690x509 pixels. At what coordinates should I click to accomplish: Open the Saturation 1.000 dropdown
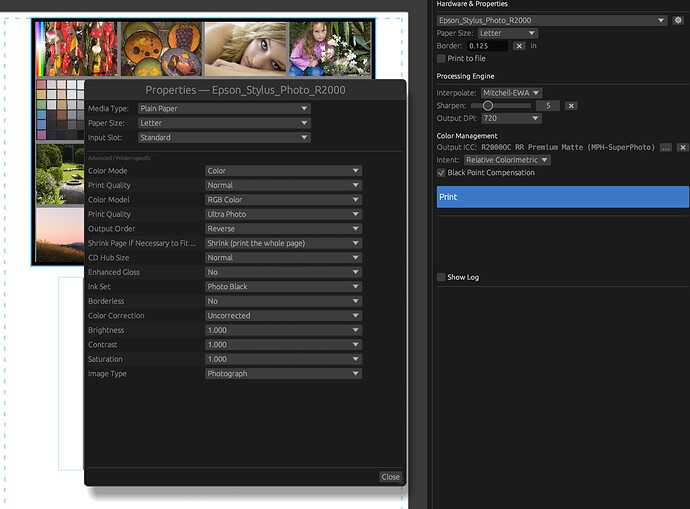283,359
